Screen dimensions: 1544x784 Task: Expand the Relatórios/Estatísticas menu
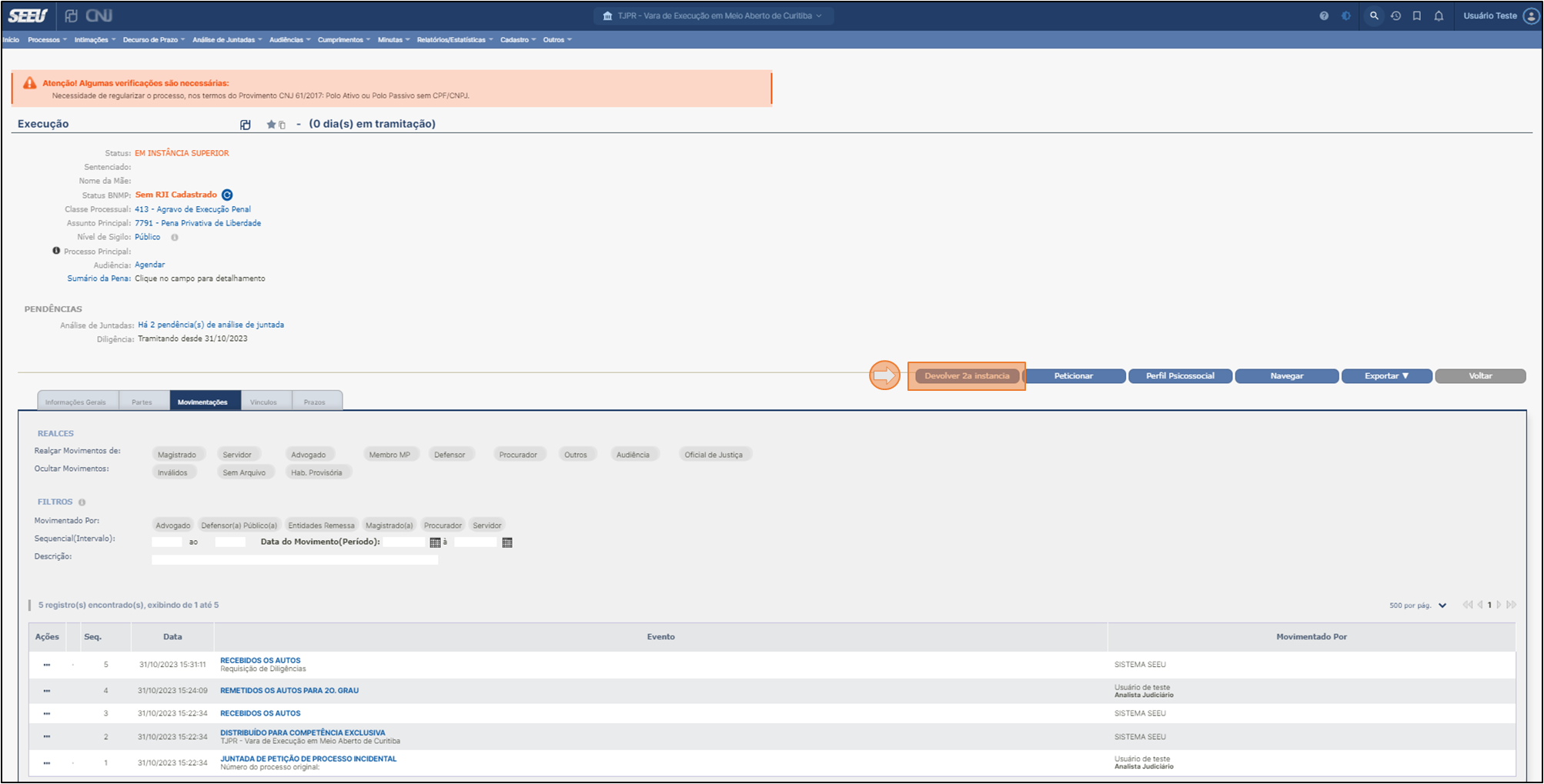pos(455,40)
